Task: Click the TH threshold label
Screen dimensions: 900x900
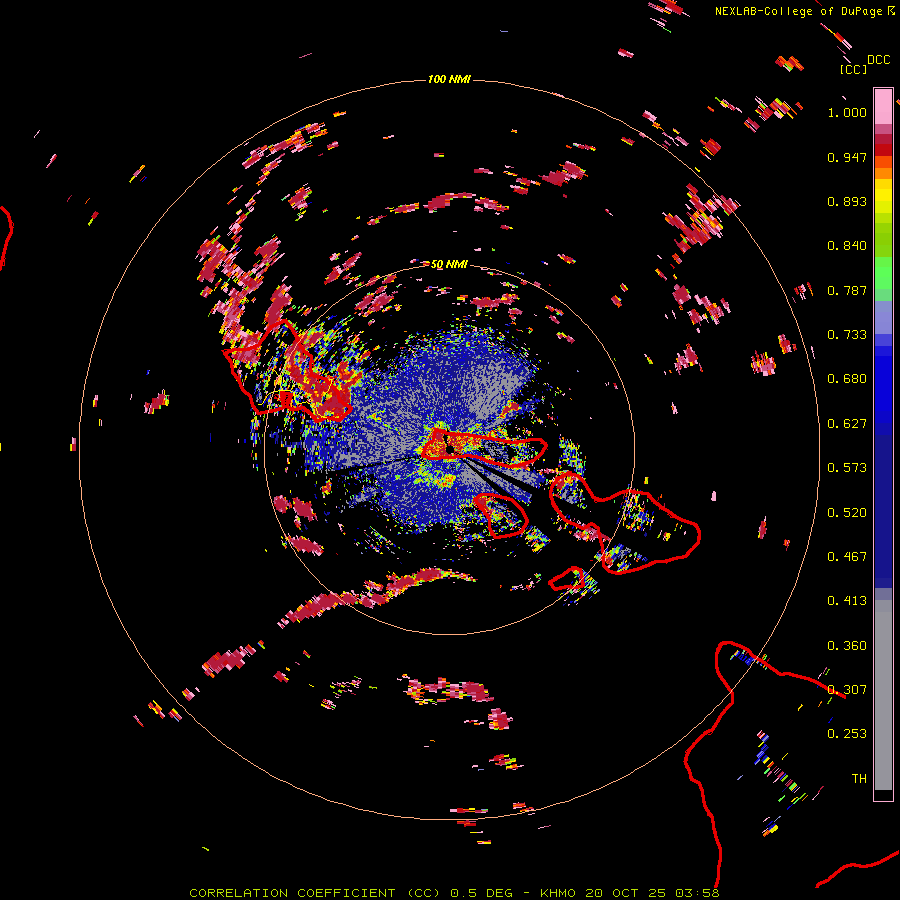Action: pos(859,779)
